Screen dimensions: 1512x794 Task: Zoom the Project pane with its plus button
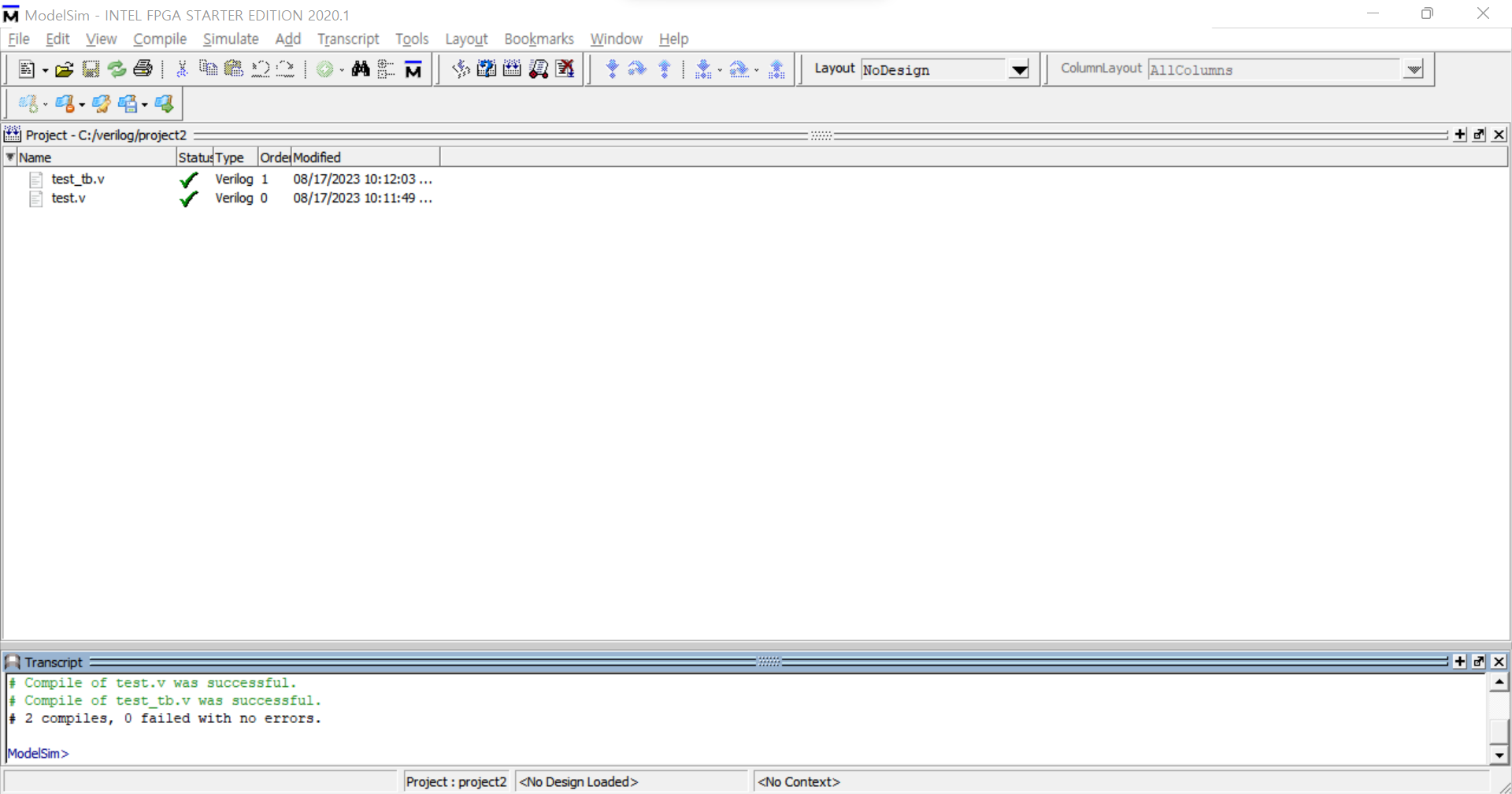pos(1460,135)
